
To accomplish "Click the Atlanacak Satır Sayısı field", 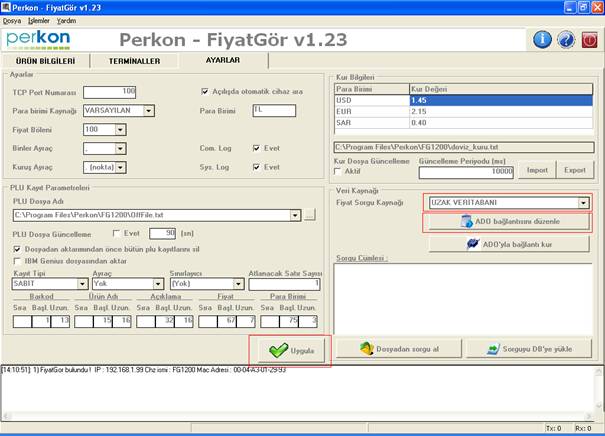I will point(284,284).
